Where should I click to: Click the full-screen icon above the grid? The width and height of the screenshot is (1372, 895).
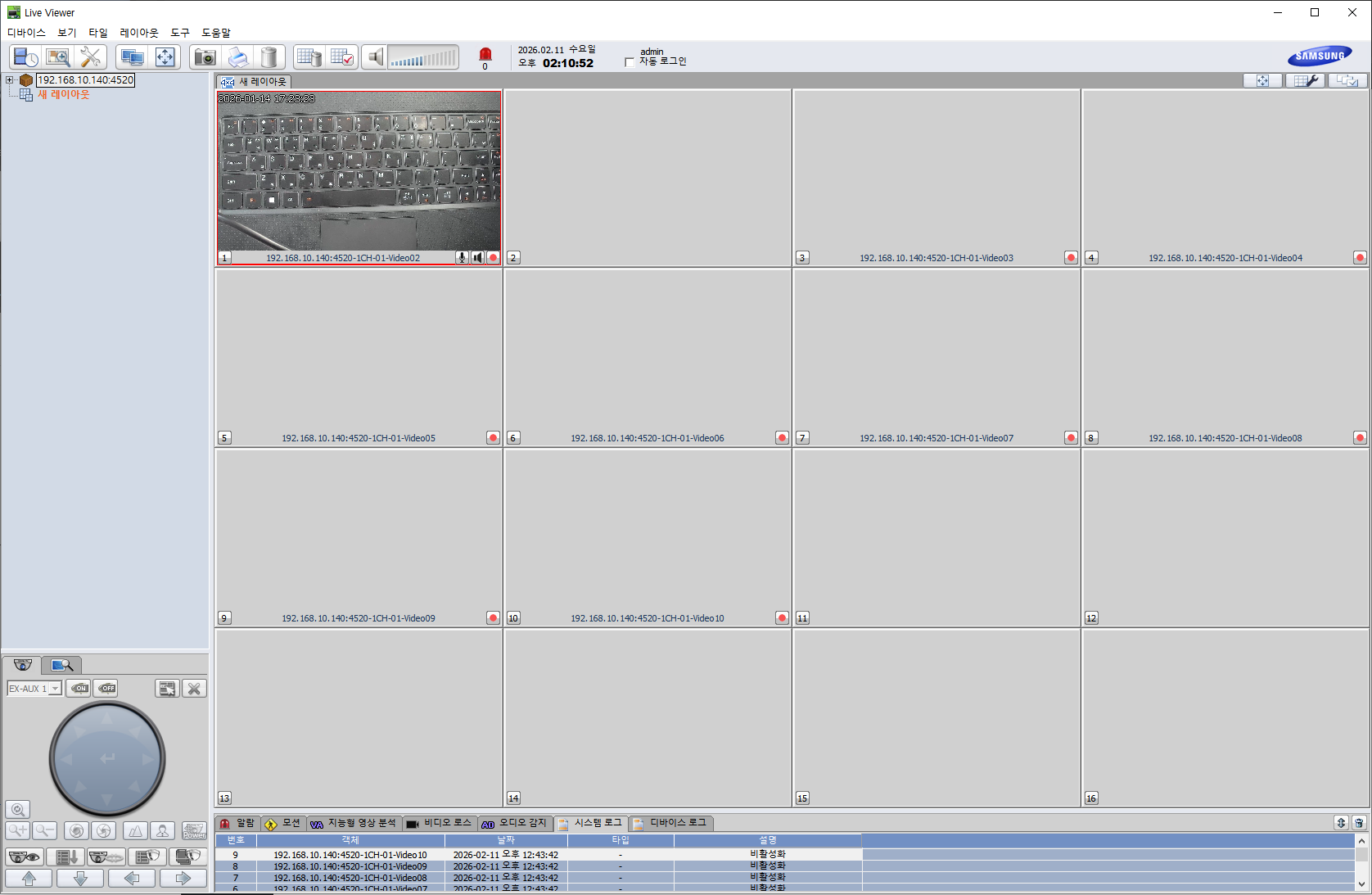(1262, 80)
